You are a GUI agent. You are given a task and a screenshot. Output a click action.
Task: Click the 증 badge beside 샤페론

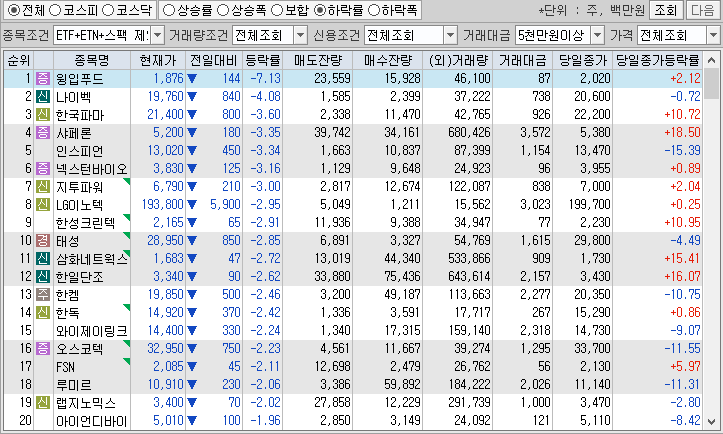[43, 132]
